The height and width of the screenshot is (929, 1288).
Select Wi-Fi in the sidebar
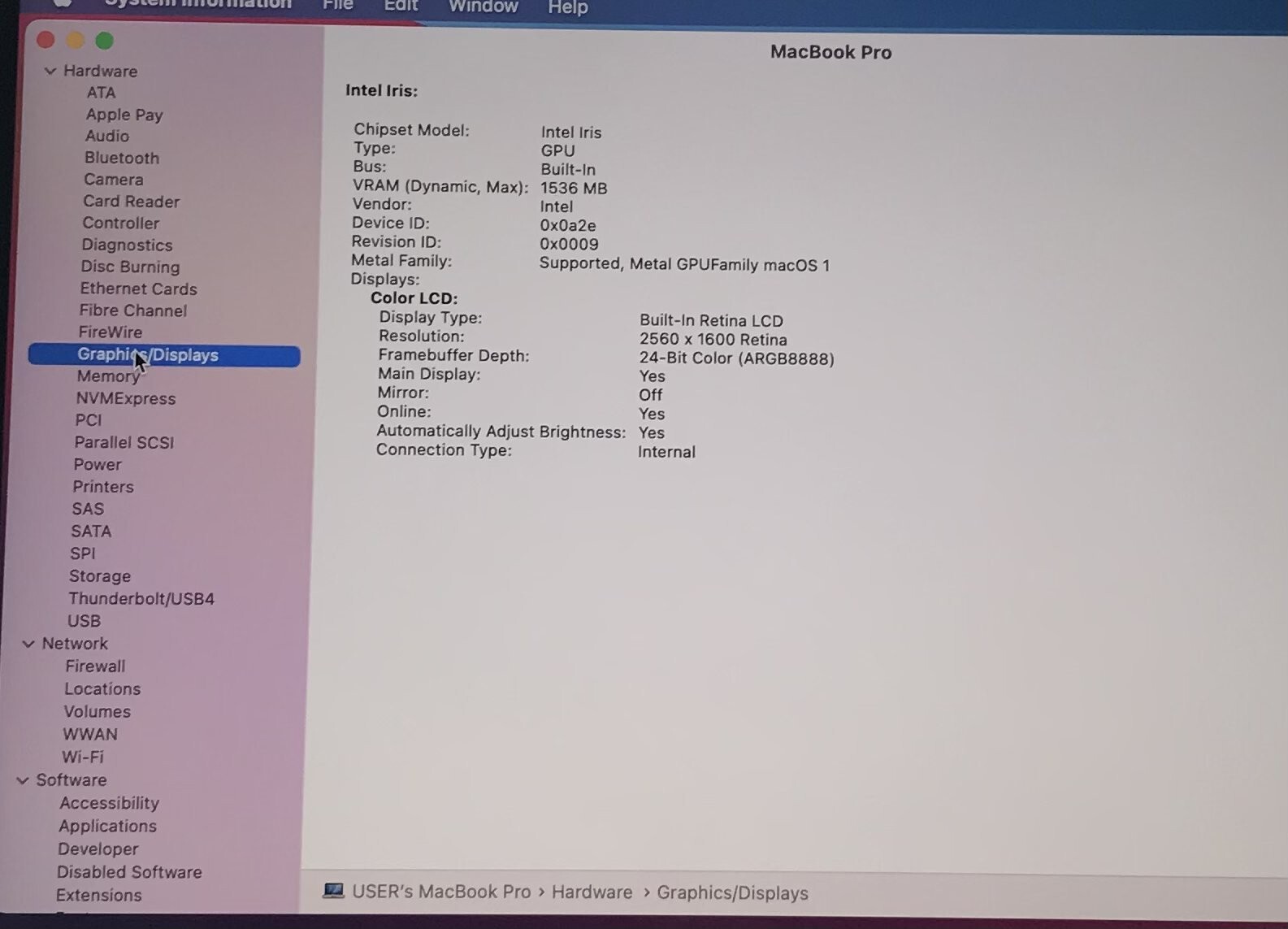83,758
